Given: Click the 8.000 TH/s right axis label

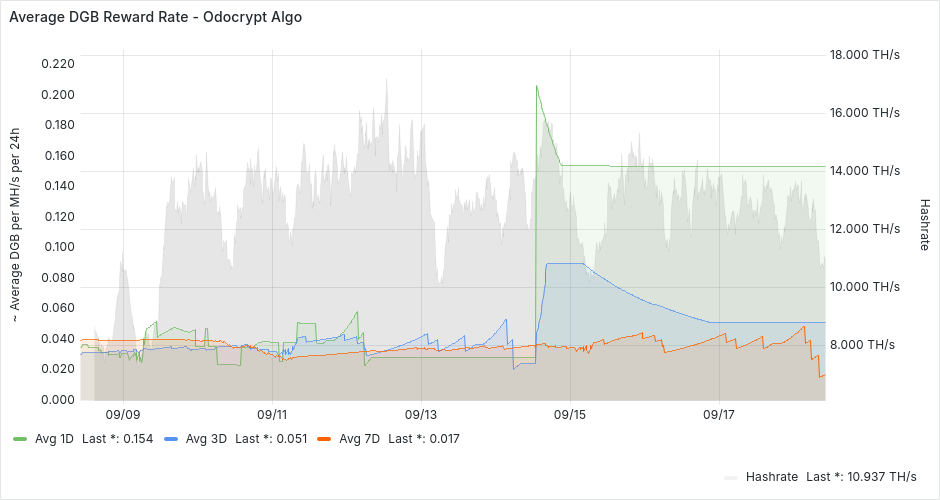Looking at the screenshot, I should pos(862,345).
